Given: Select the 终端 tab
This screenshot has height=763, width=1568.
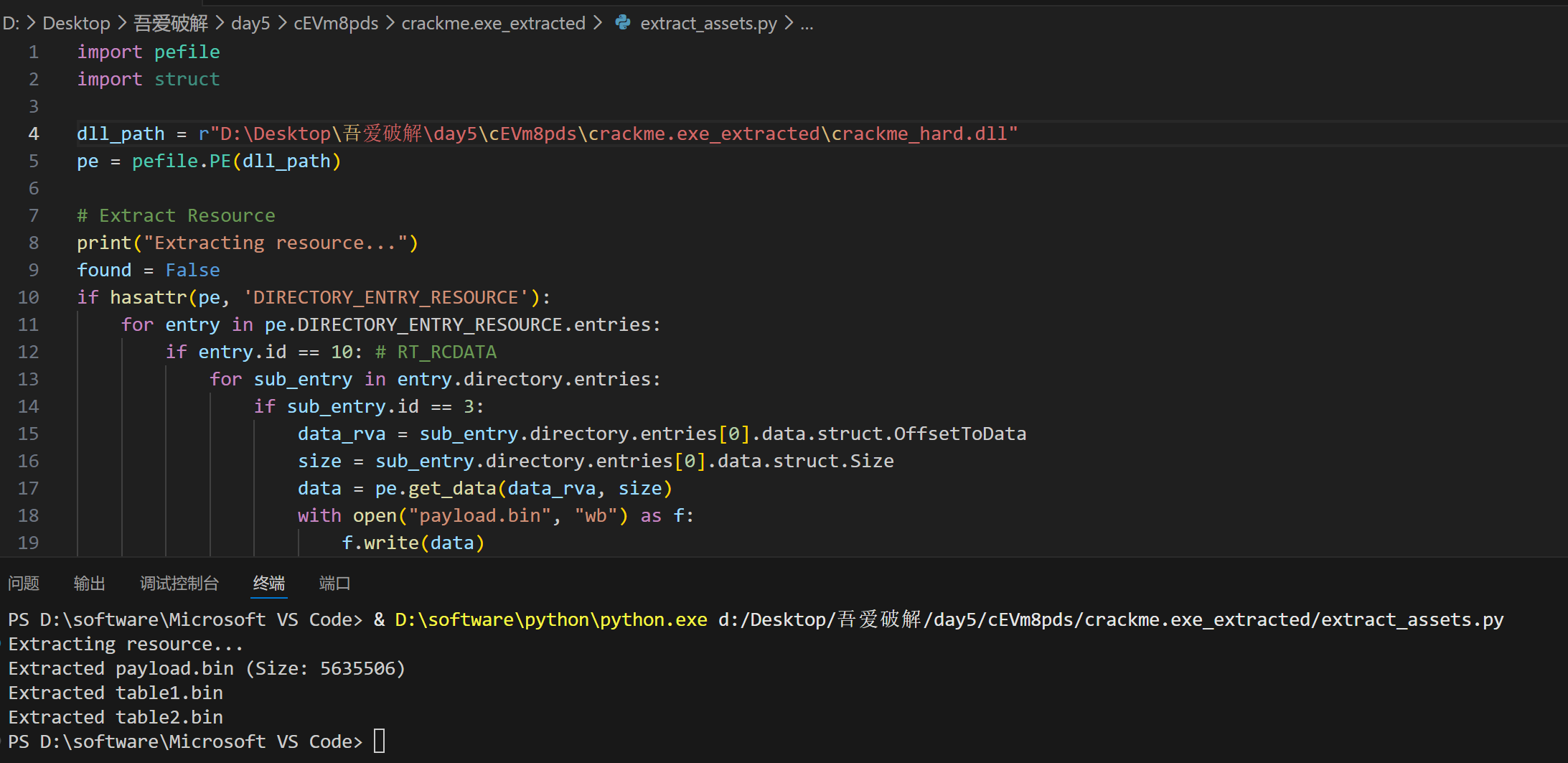Looking at the screenshot, I should pos(269,584).
